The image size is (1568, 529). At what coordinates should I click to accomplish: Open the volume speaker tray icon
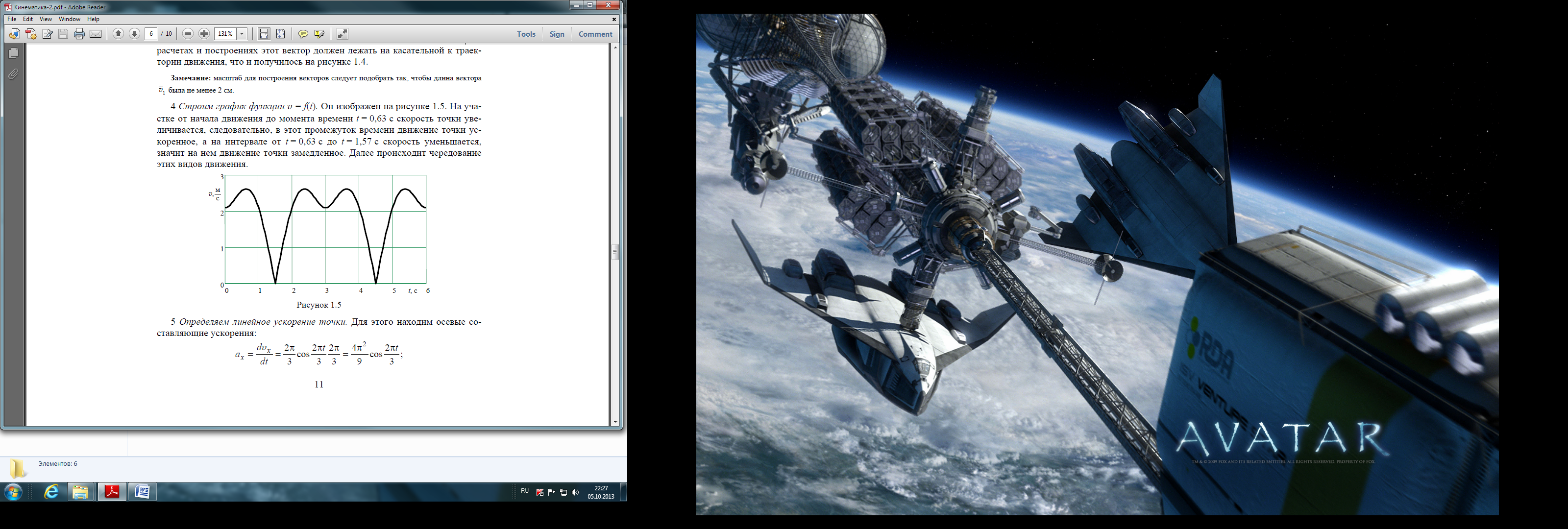click(x=575, y=492)
